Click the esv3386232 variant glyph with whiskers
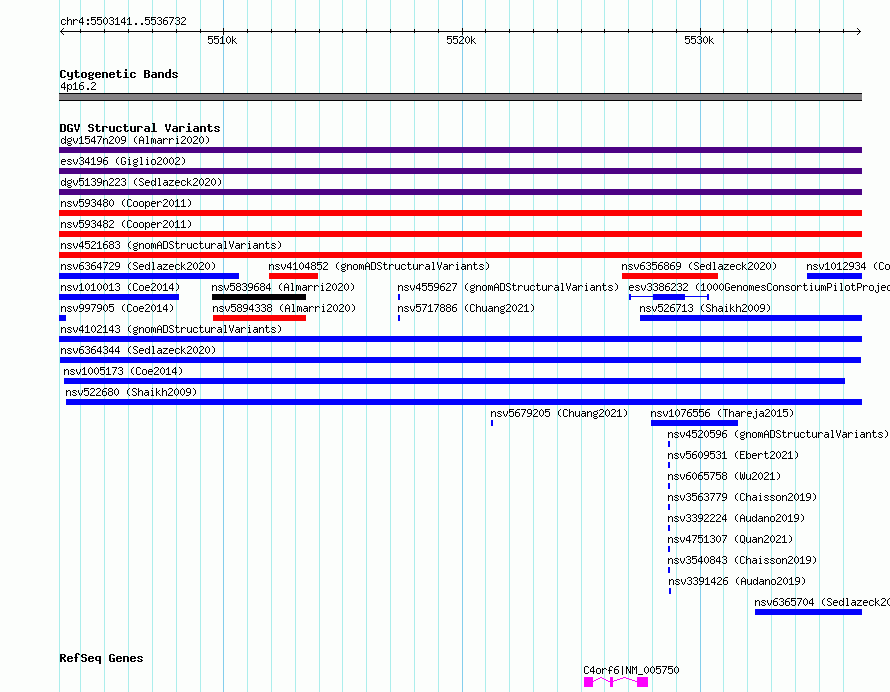Viewport: 890px width, 692px height. [x=669, y=297]
